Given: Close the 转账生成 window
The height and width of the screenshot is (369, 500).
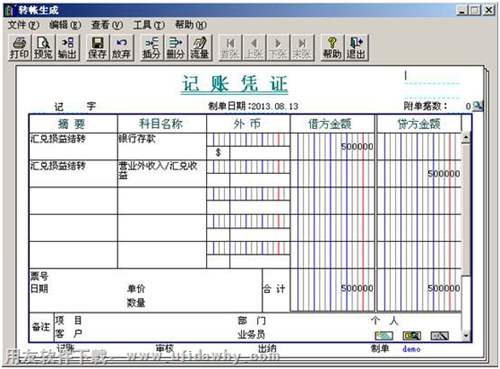Looking at the screenshot, I should coord(489,10).
